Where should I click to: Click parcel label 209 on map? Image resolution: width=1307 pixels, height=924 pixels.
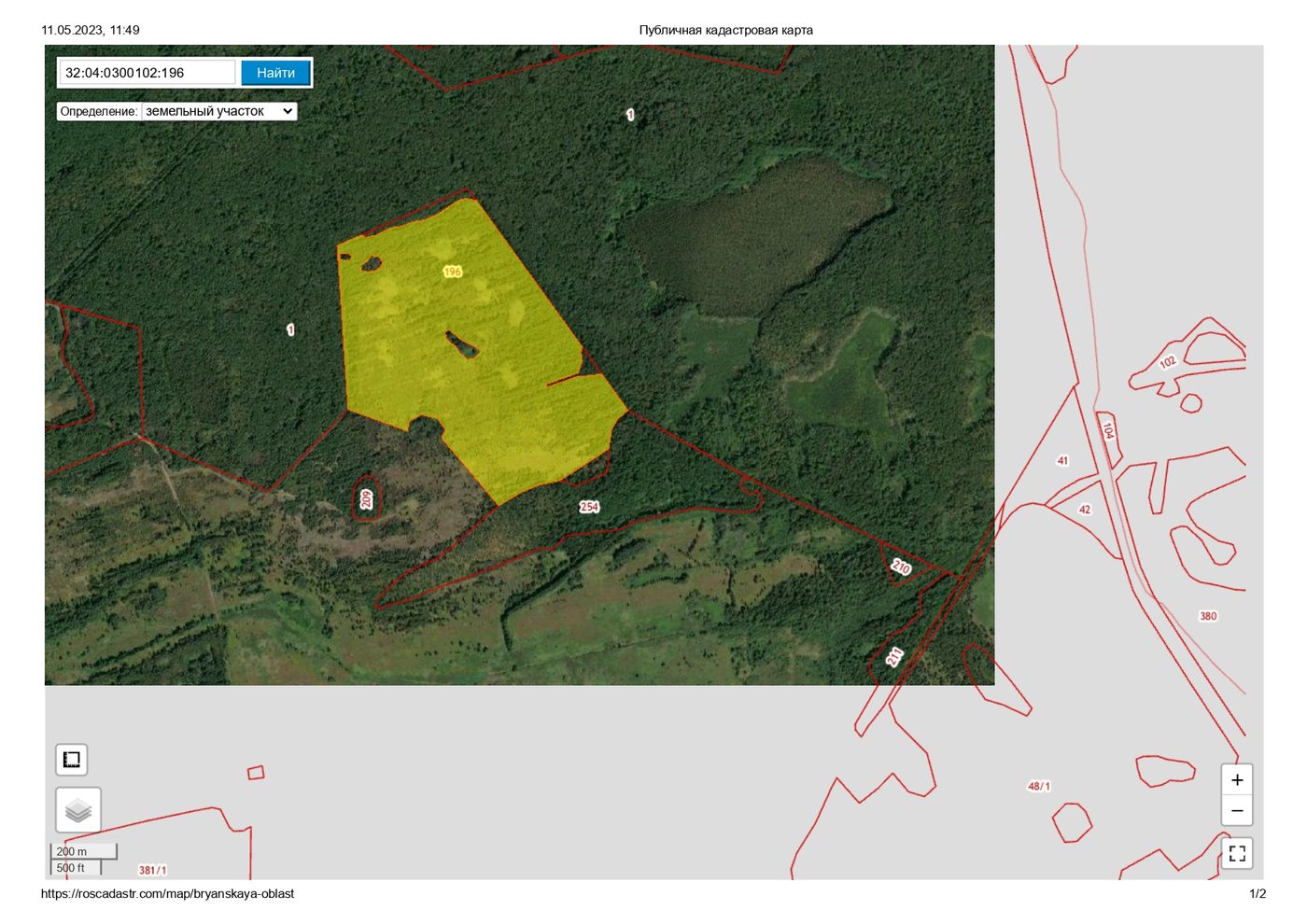pyautogui.click(x=366, y=499)
